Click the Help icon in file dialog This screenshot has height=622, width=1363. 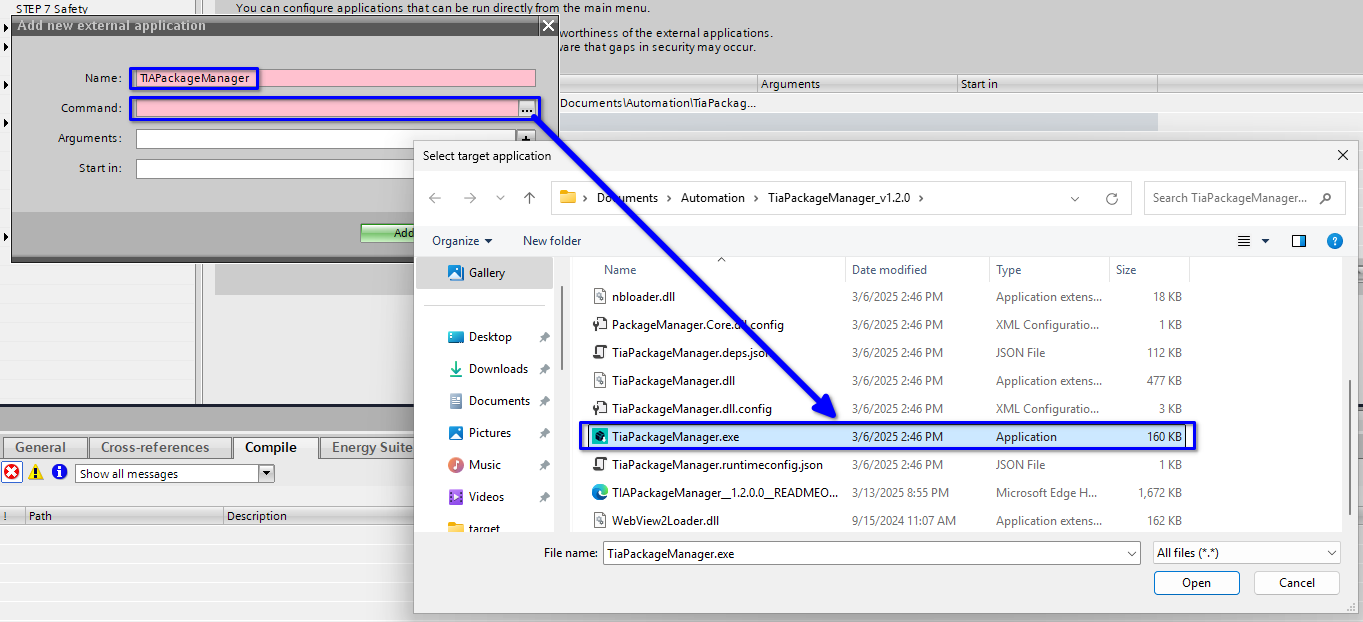[x=1335, y=240]
